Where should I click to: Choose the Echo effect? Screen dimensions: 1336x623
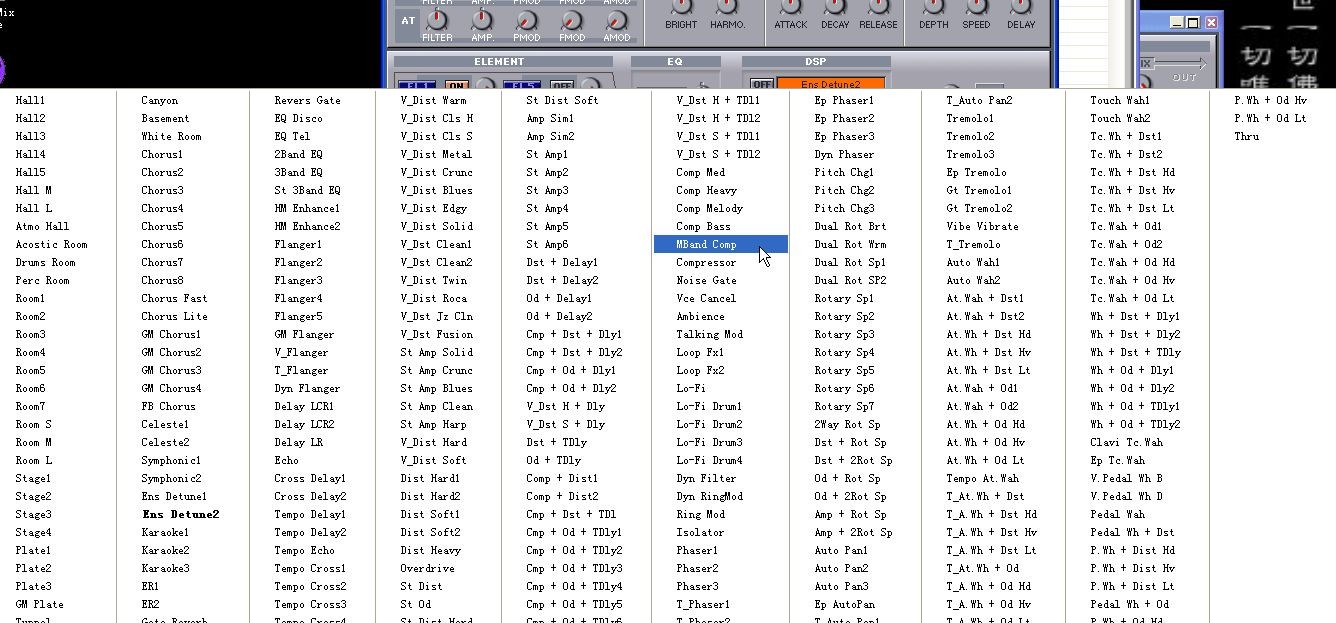[286, 460]
